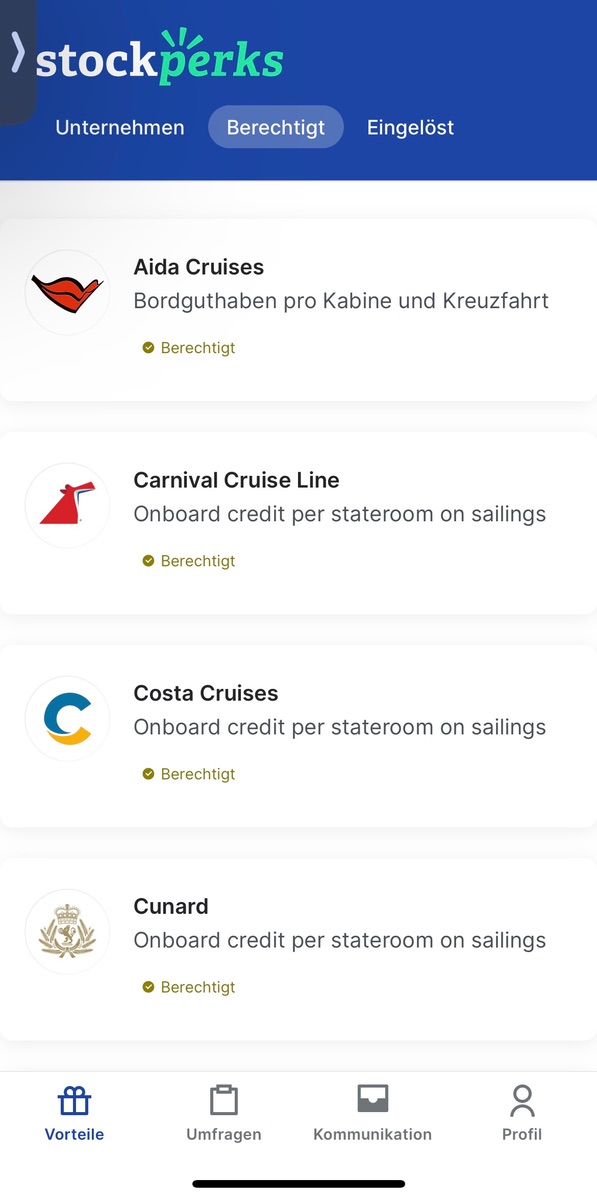Open the Vorteile gift icon
The image size is (597, 1200).
coord(74,1101)
